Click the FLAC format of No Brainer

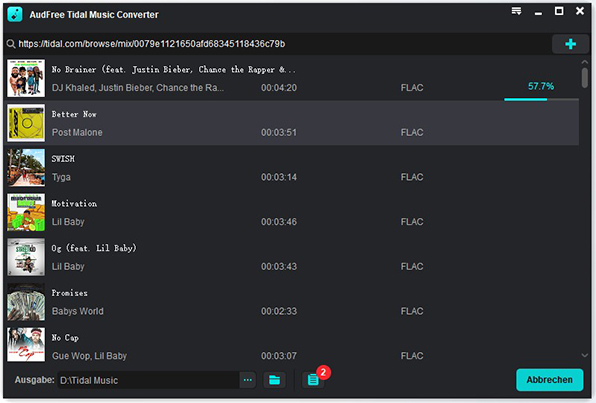412,88
